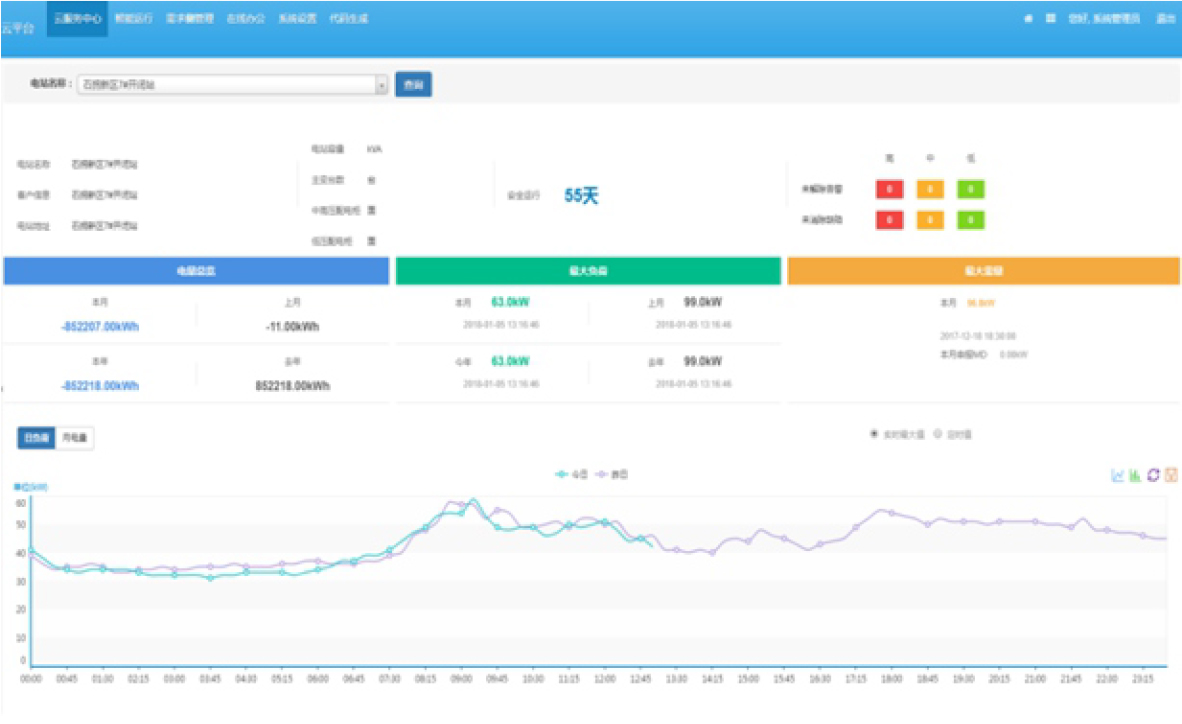Click this year's green 63.0kW value
This screenshot has width=1182, height=724.
510,361
